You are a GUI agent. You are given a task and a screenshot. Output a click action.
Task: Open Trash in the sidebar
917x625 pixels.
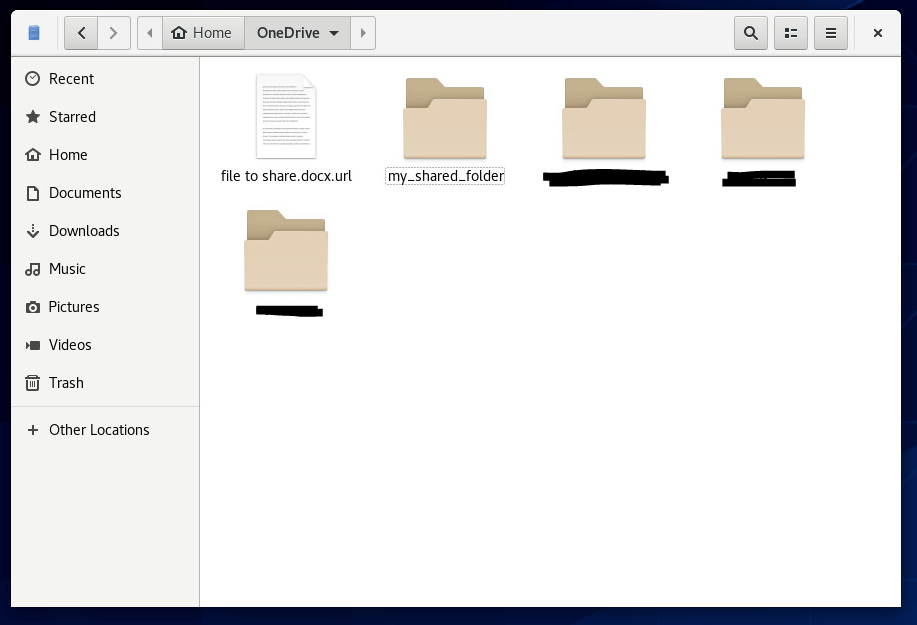click(66, 383)
